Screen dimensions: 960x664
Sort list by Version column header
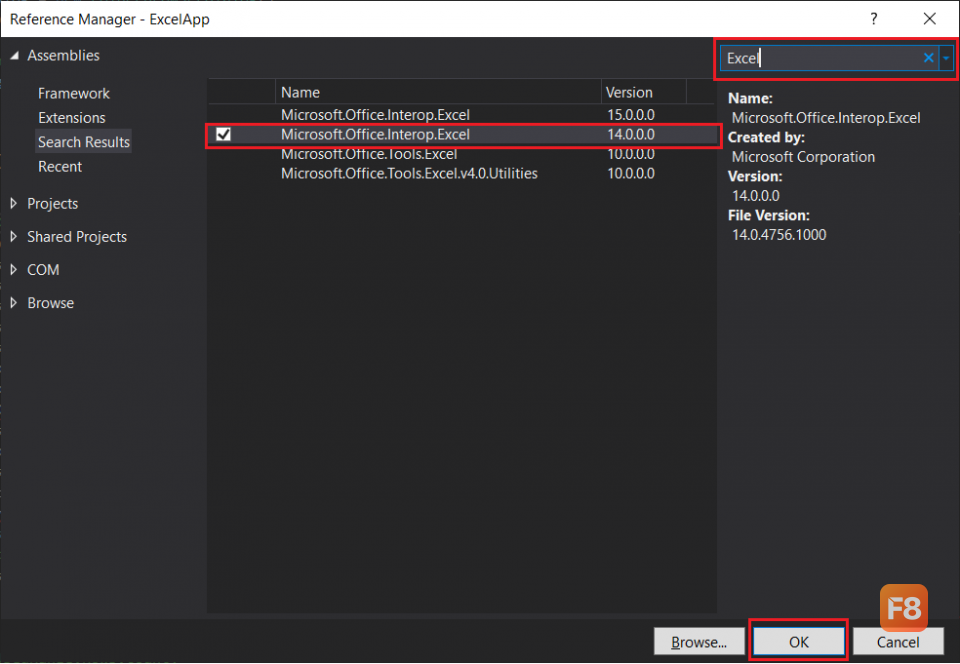[643, 92]
